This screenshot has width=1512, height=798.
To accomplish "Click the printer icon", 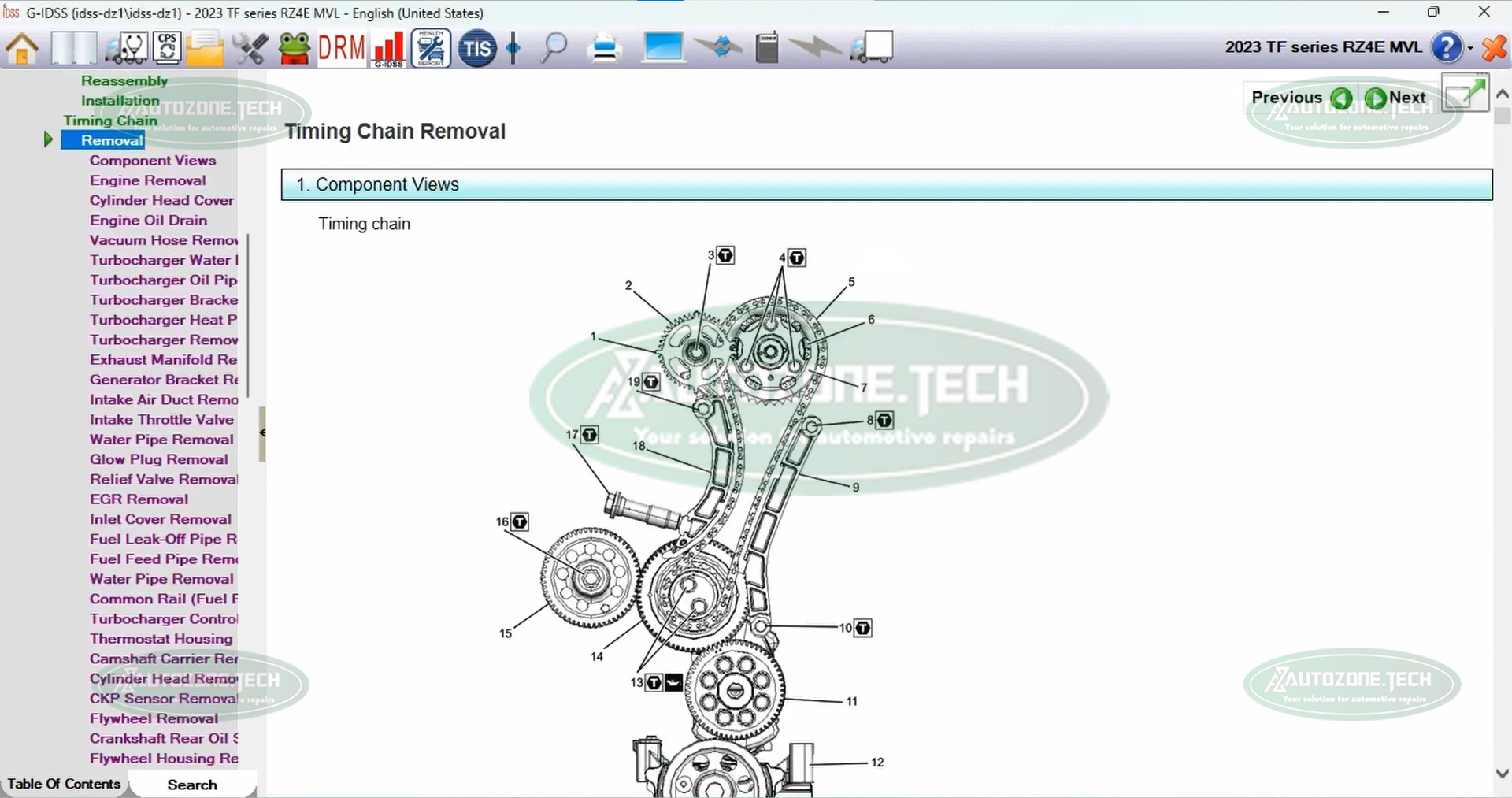I will (605, 49).
